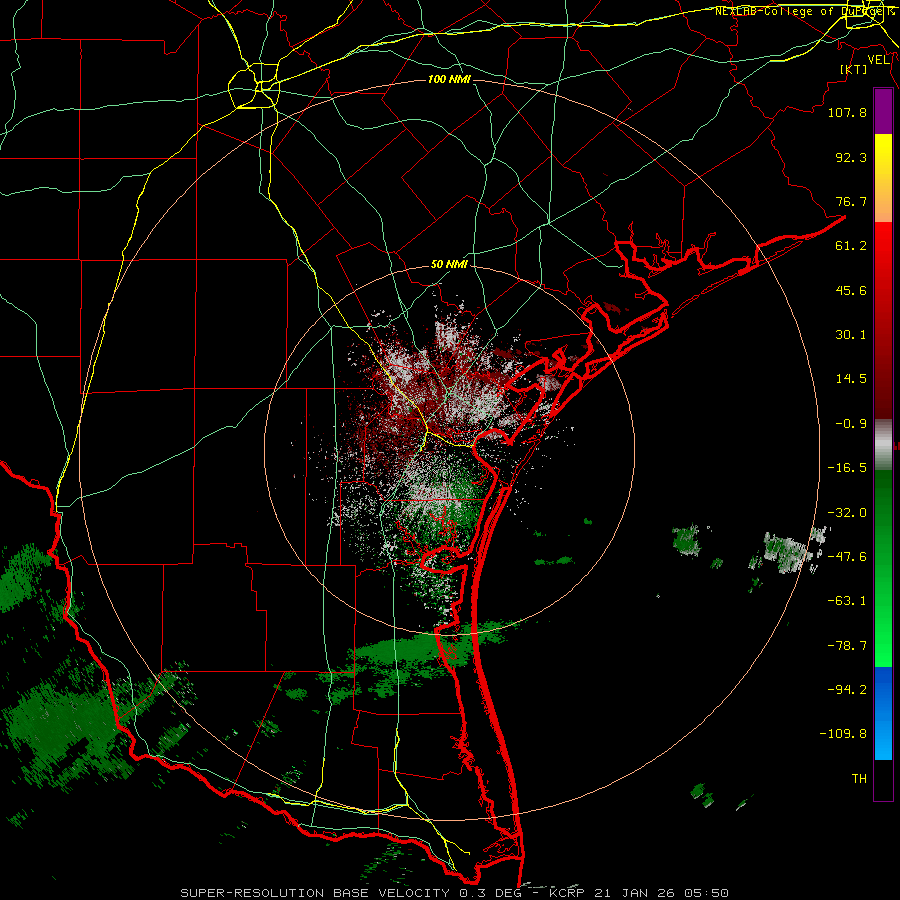Select the 76.7 scale value
The image size is (900, 900).
pos(851,201)
